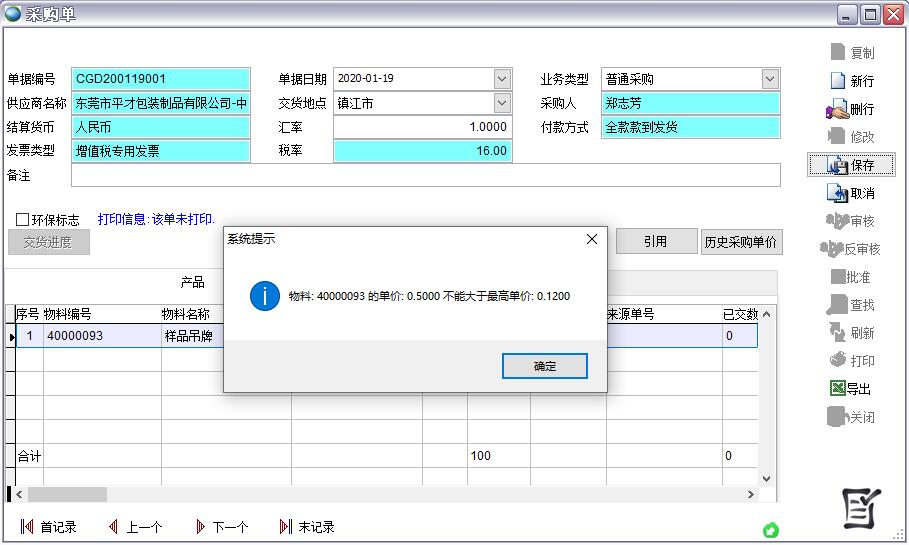The image size is (909, 545).
Task: Click the 取消 (cancel) icon button
Action: tap(850, 193)
